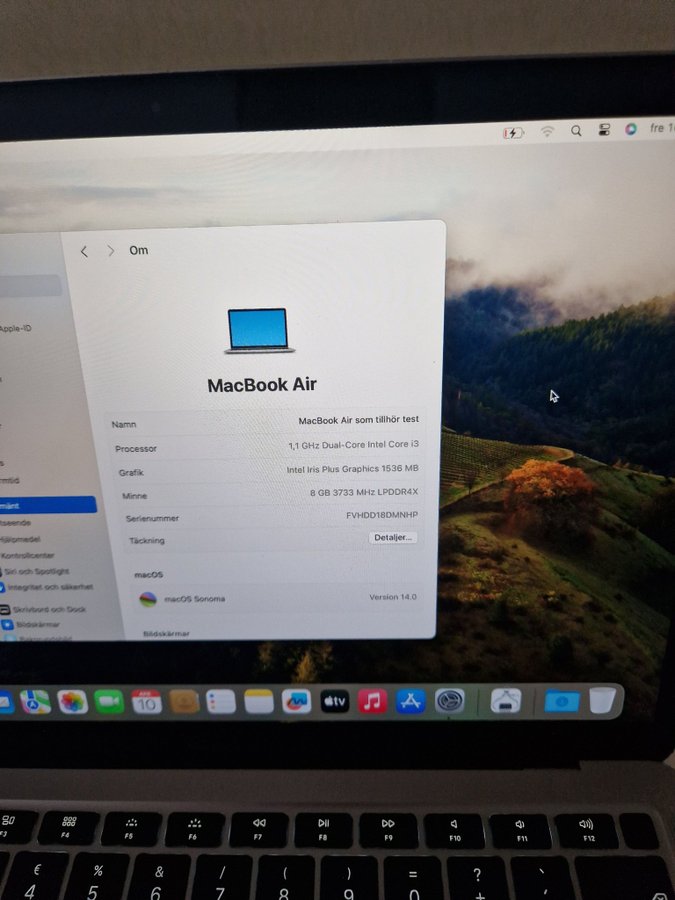675x900 pixels.
Task: Launch Apple TV from the Dock
Action: point(334,702)
